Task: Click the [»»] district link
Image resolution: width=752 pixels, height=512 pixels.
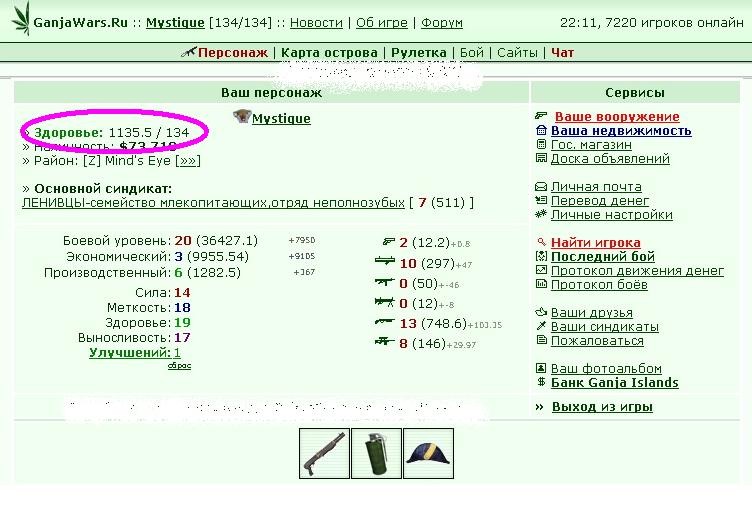Action: click(188, 161)
